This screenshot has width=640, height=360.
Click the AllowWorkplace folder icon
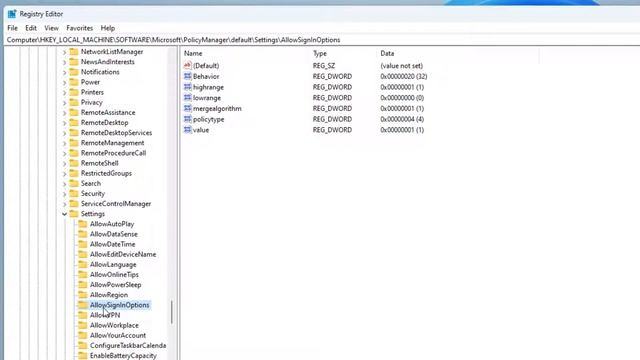pos(83,325)
